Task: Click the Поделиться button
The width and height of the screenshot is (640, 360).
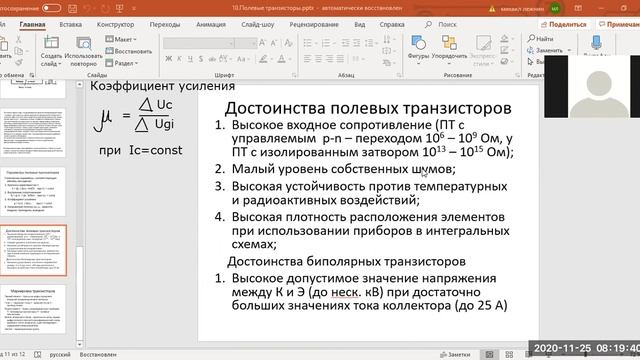Action: coord(564,24)
